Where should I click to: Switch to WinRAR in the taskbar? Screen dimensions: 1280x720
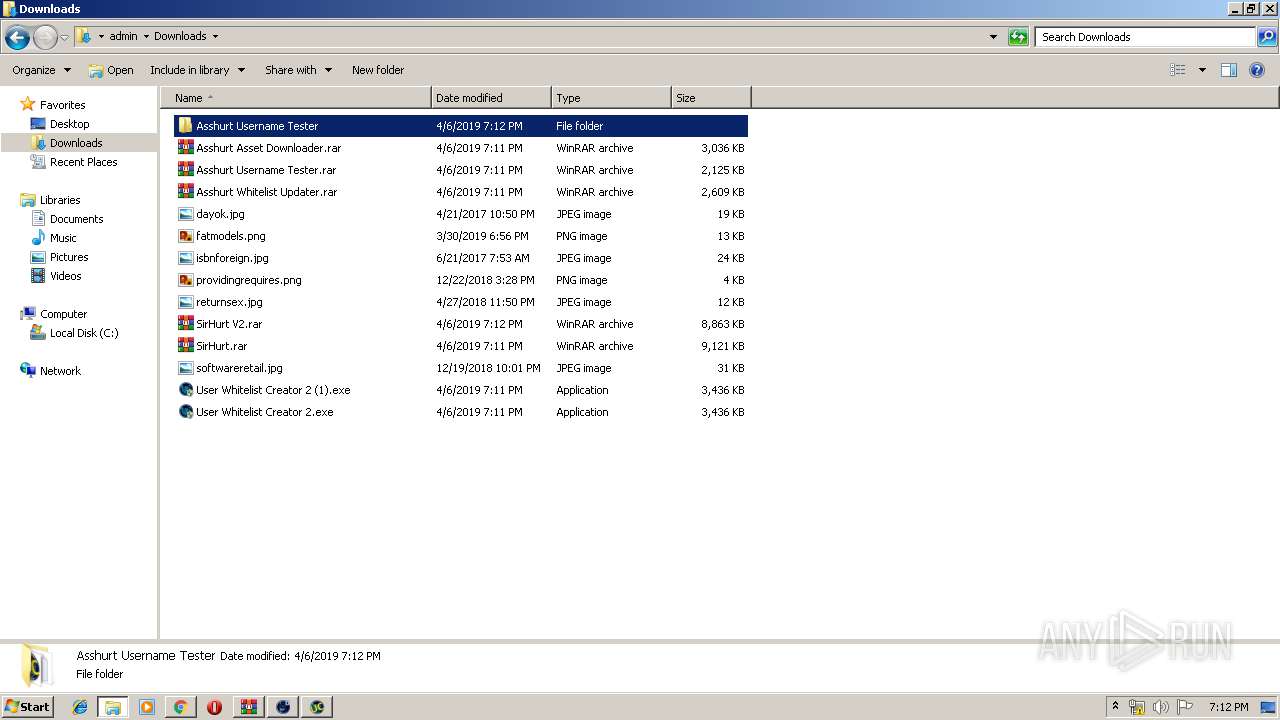pos(248,707)
